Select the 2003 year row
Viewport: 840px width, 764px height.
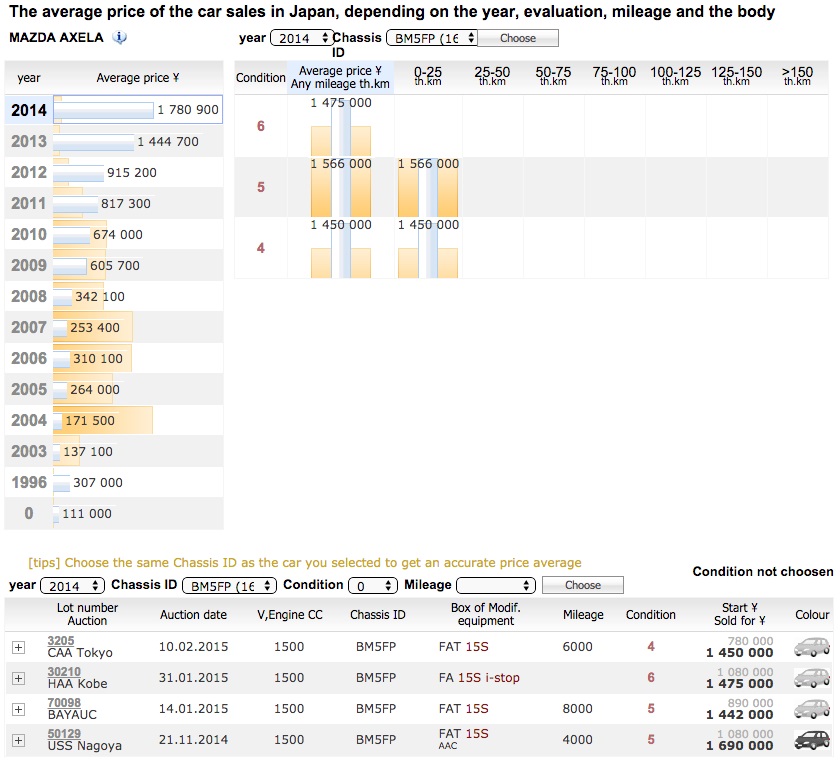coord(114,452)
